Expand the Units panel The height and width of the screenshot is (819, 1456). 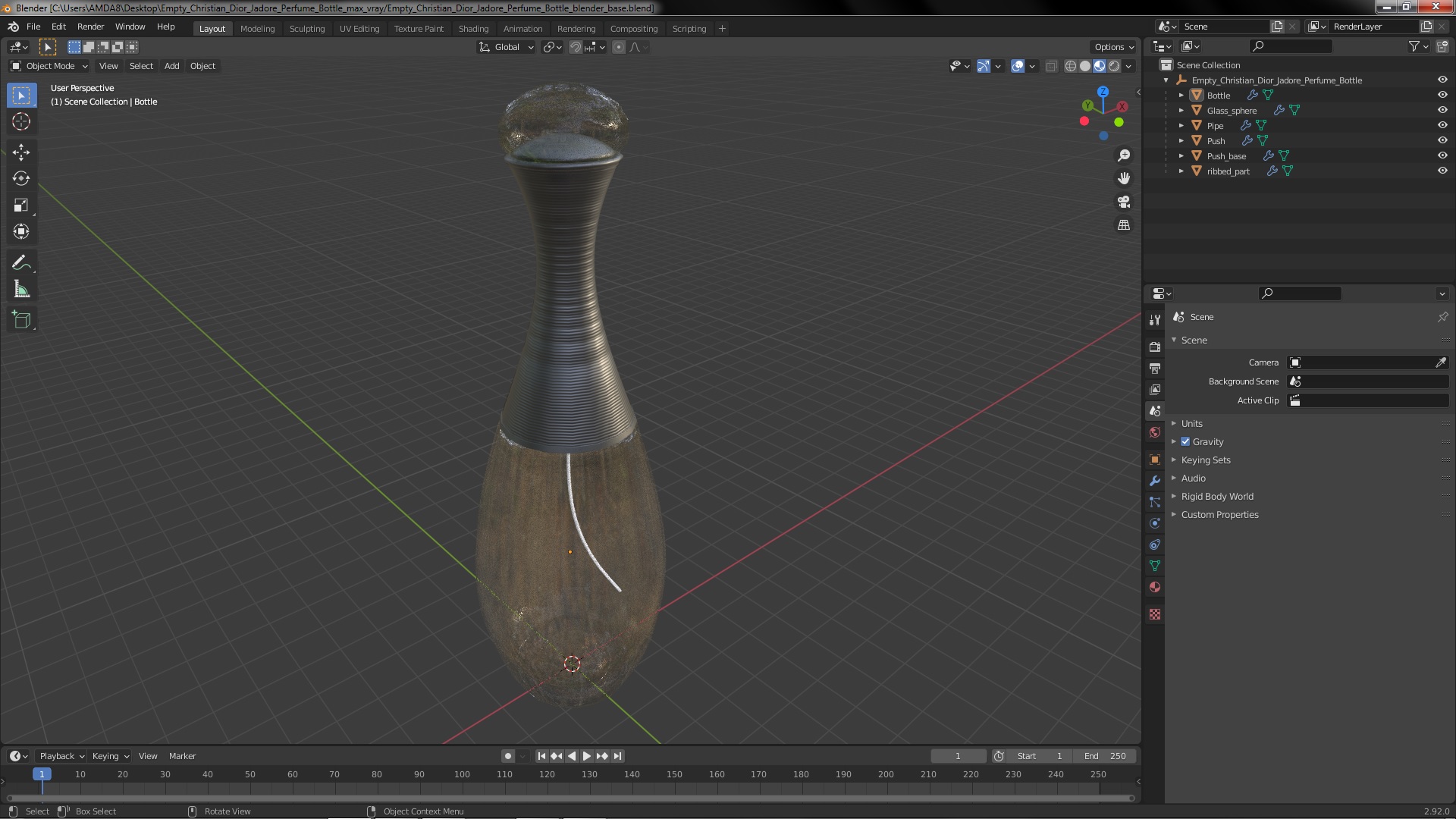1191,423
